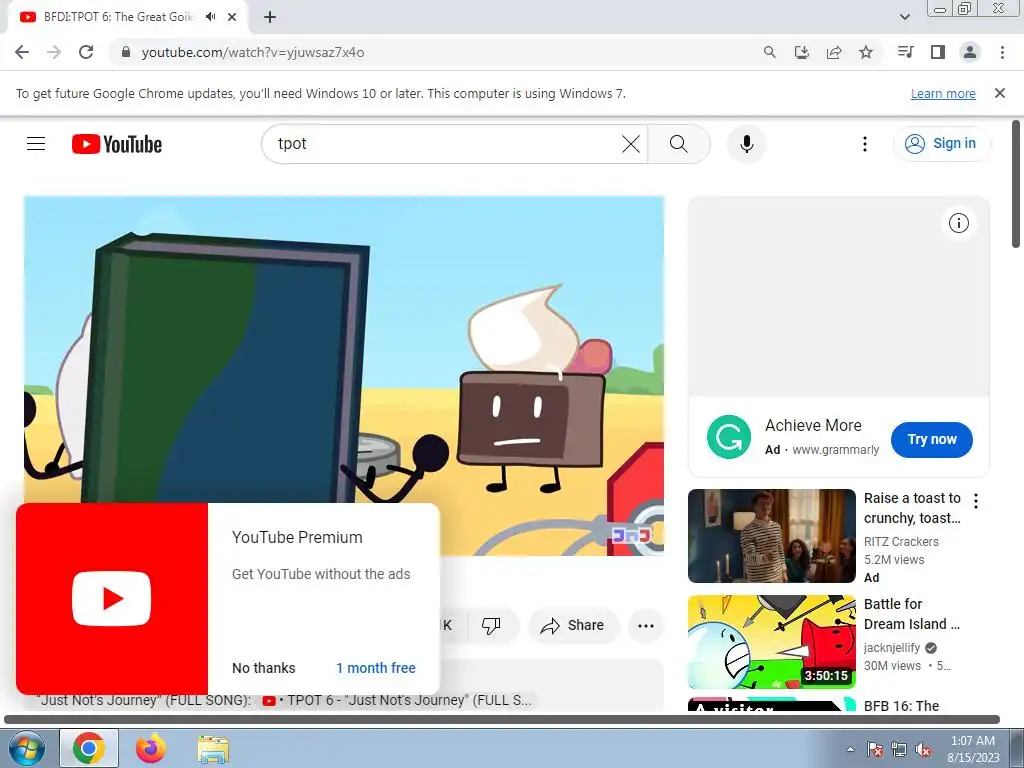Open more actions ellipsis under the video

(x=646, y=626)
